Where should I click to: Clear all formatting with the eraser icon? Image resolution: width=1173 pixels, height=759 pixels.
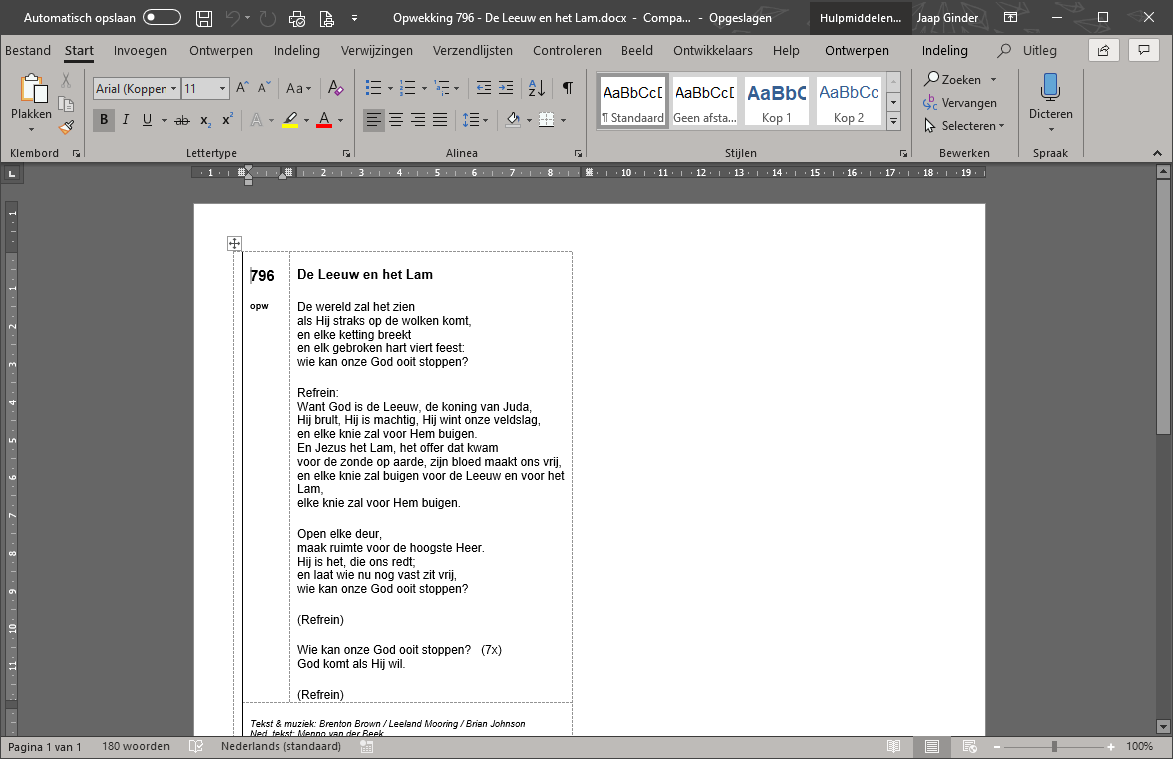(335, 88)
